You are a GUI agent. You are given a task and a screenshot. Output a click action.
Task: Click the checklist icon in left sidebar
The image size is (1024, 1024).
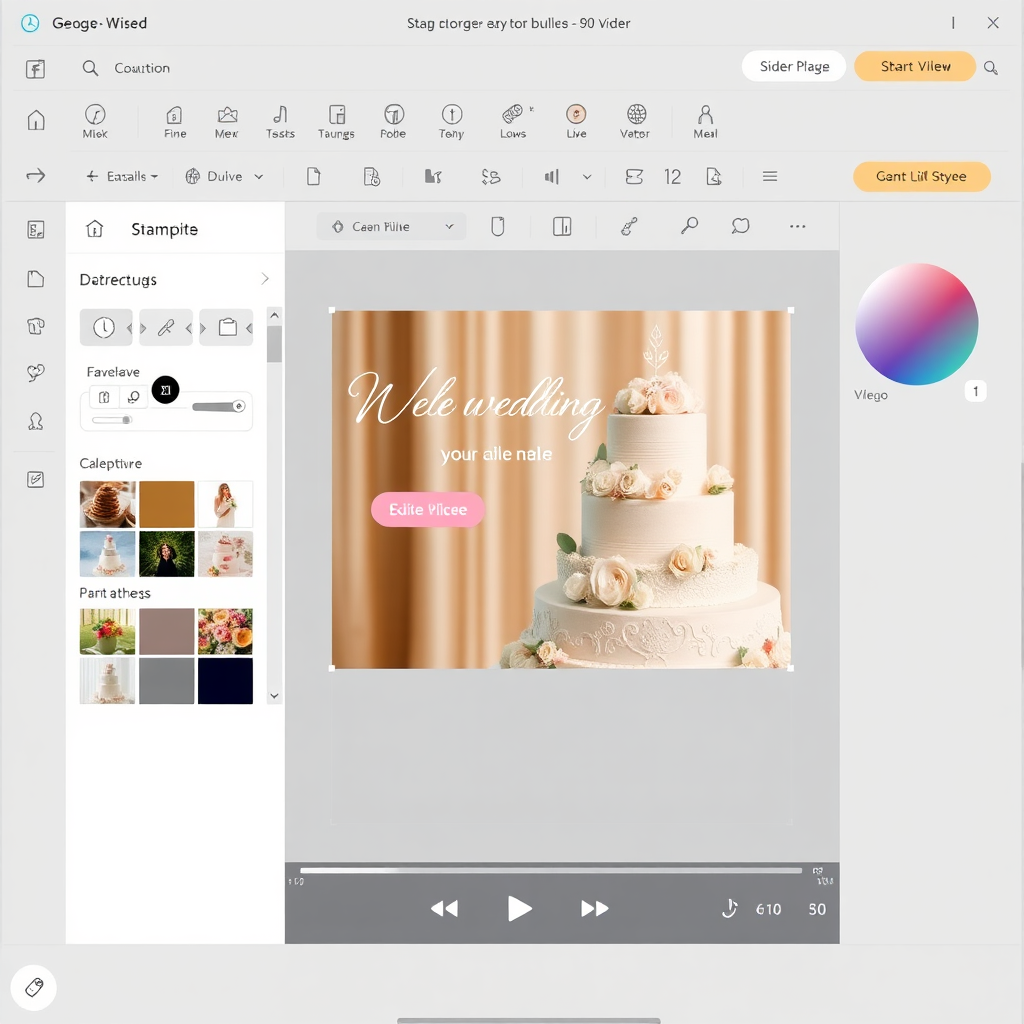[x=36, y=479]
